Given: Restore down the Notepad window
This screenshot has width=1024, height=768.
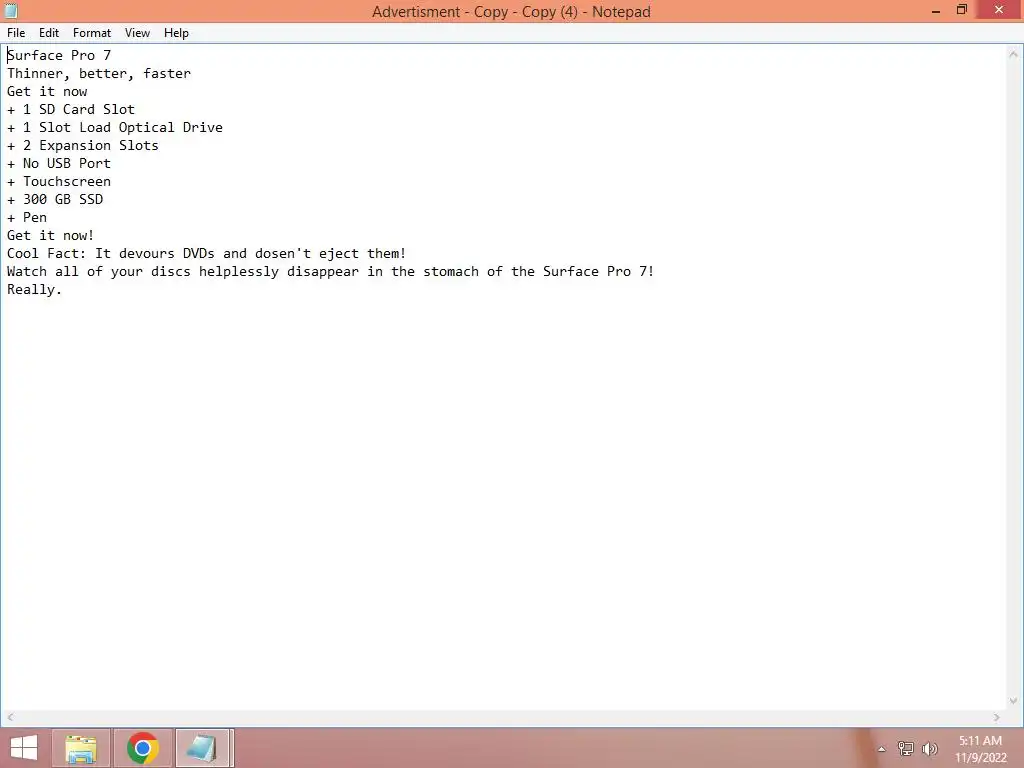Looking at the screenshot, I should click(x=961, y=10).
